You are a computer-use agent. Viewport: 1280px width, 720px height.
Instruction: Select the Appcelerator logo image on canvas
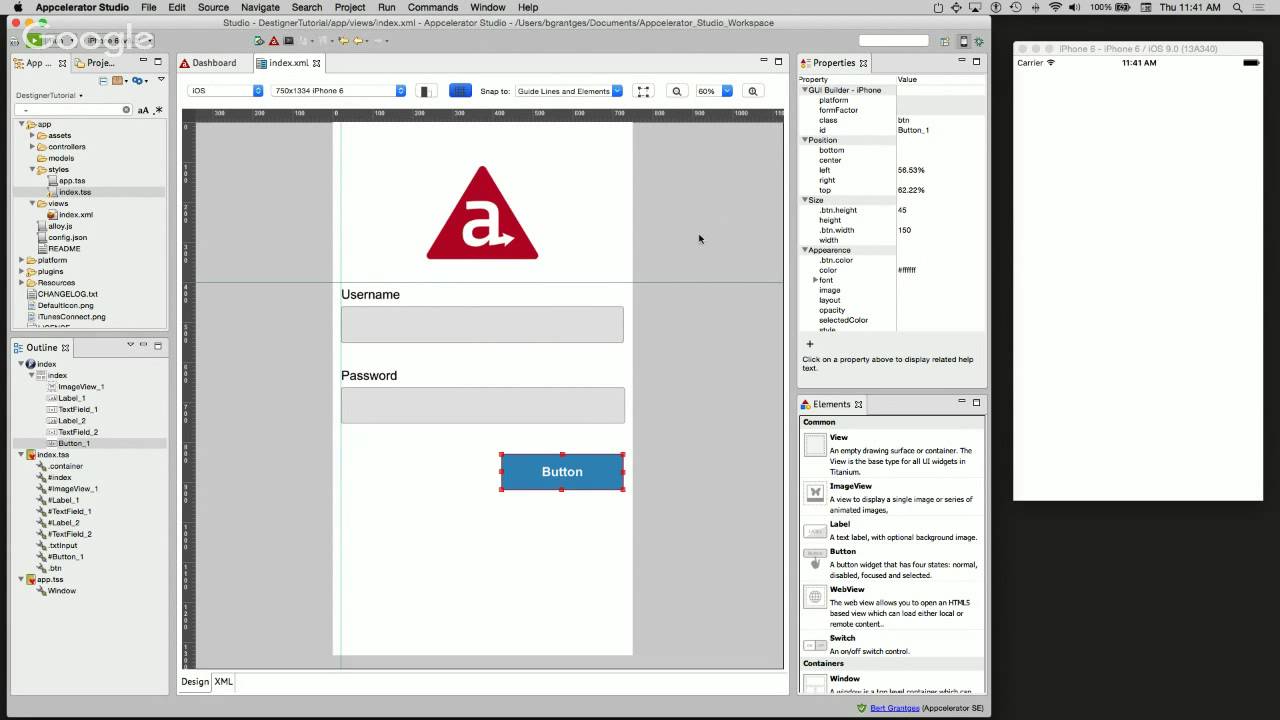pyautogui.click(x=482, y=213)
